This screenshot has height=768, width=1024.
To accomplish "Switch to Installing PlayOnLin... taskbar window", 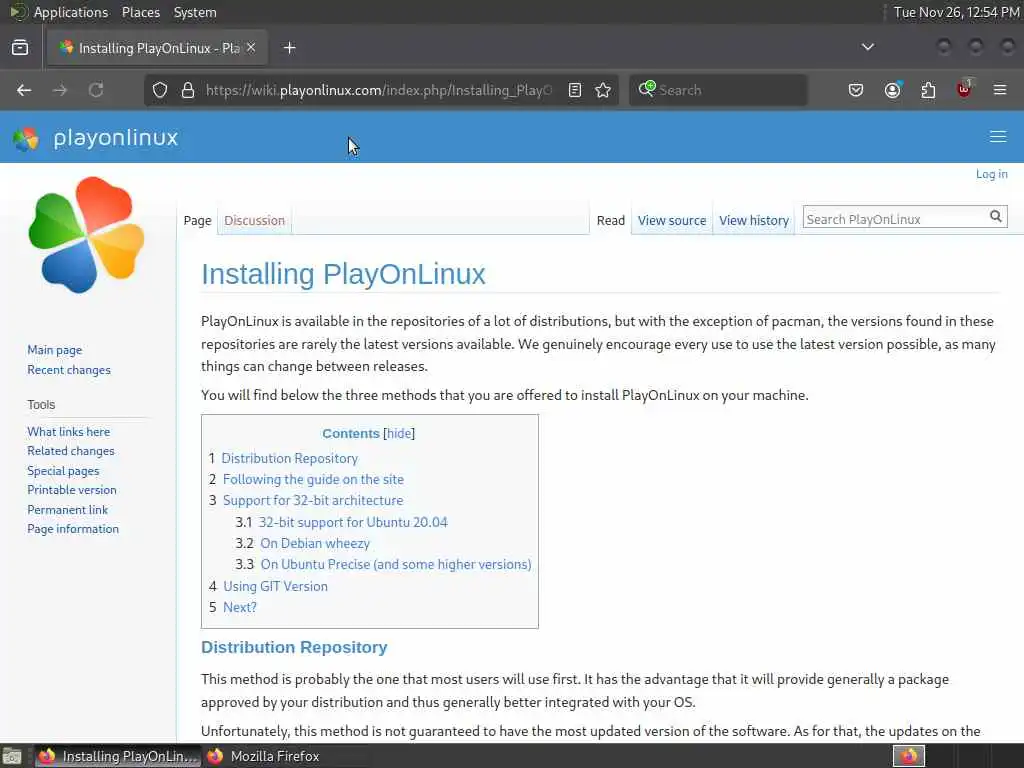I will tap(118, 756).
